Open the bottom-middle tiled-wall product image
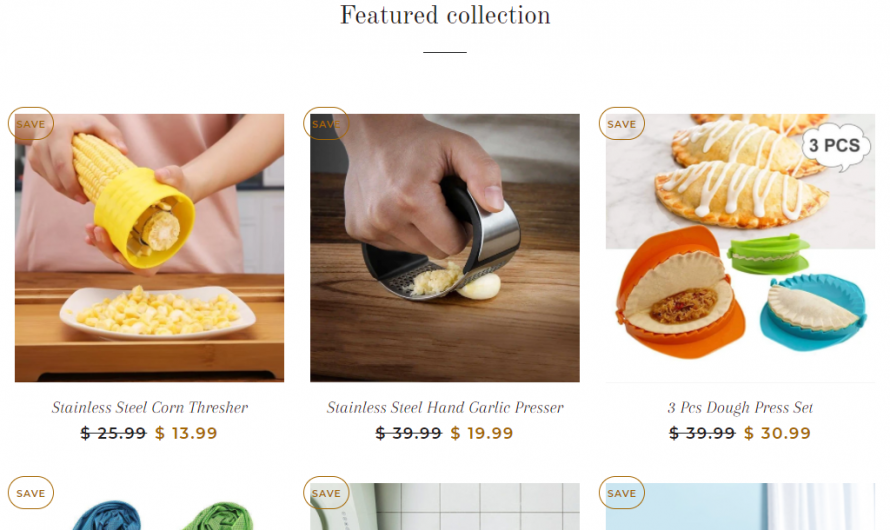 coord(444,512)
